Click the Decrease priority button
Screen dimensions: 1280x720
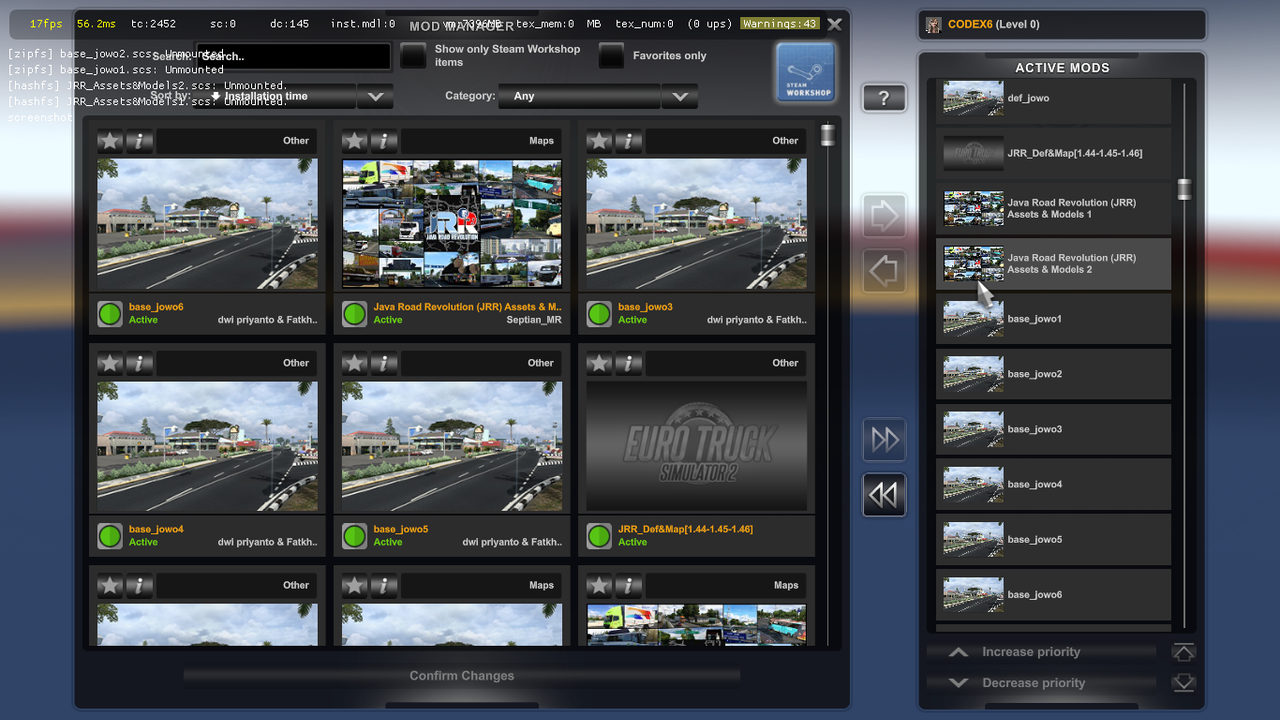pos(1040,682)
